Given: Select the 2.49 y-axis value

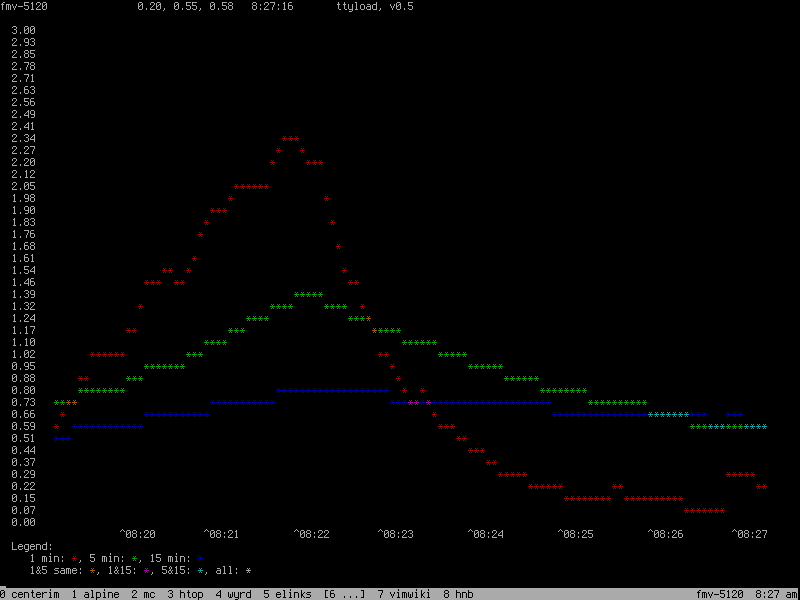Looking at the screenshot, I should 23,114.
